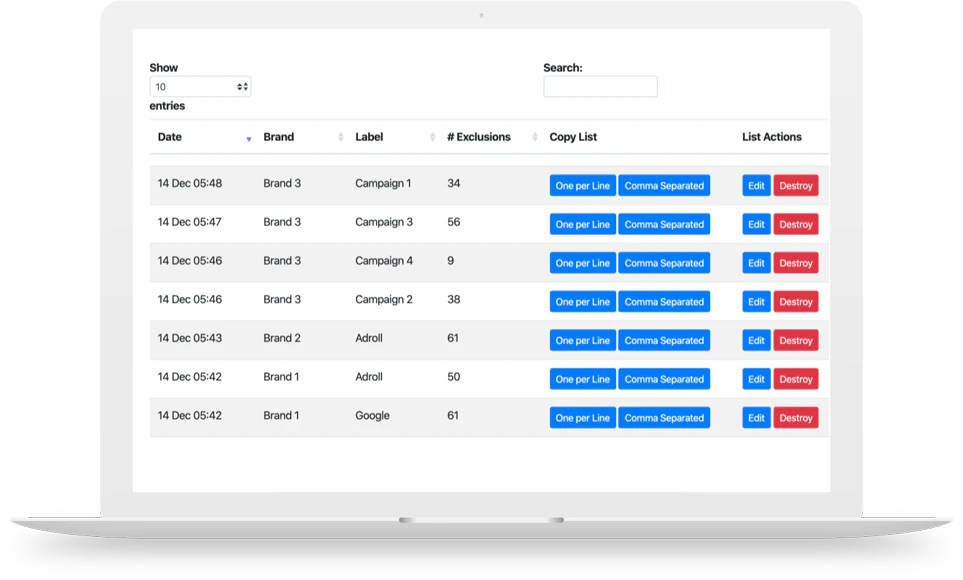Destroy the Campaign 2 list
This screenshot has width=963, height=580.
click(x=795, y=302)
